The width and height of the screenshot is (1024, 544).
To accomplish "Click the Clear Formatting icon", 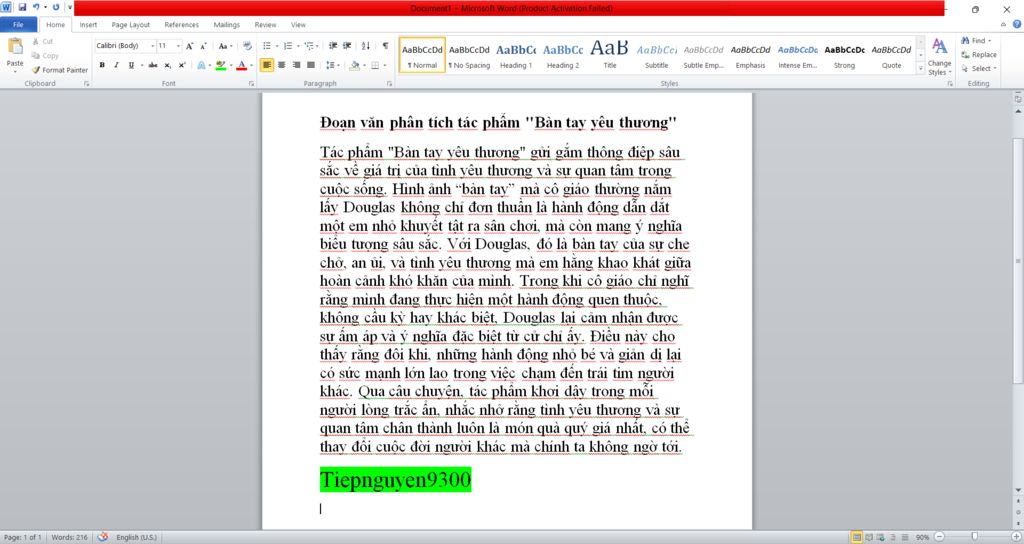I will click(x=248, y=46).
